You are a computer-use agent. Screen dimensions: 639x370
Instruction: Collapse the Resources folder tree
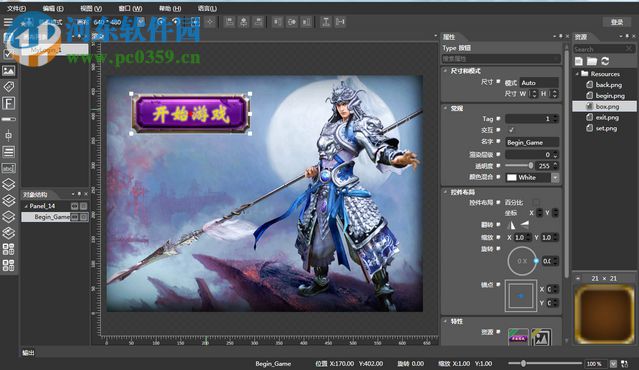[577, 74]
